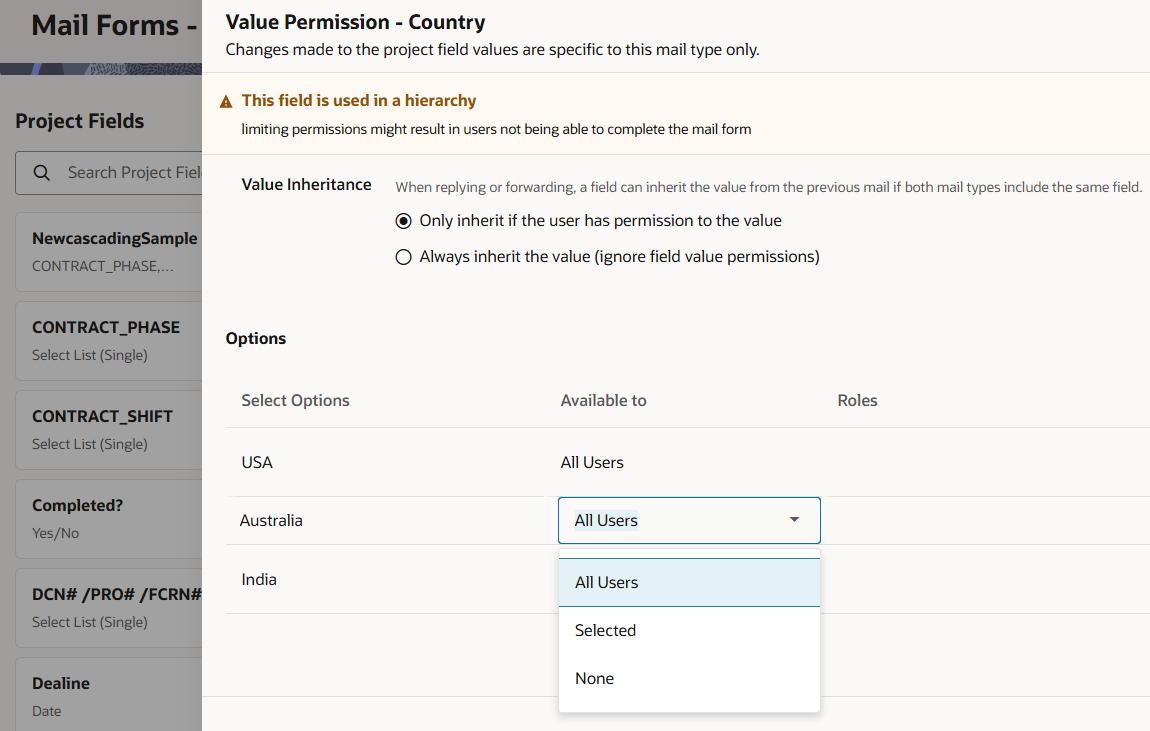This screenshot has width=1150, height=731.
Task: Click the Australia option label
Action: point(271,521)
